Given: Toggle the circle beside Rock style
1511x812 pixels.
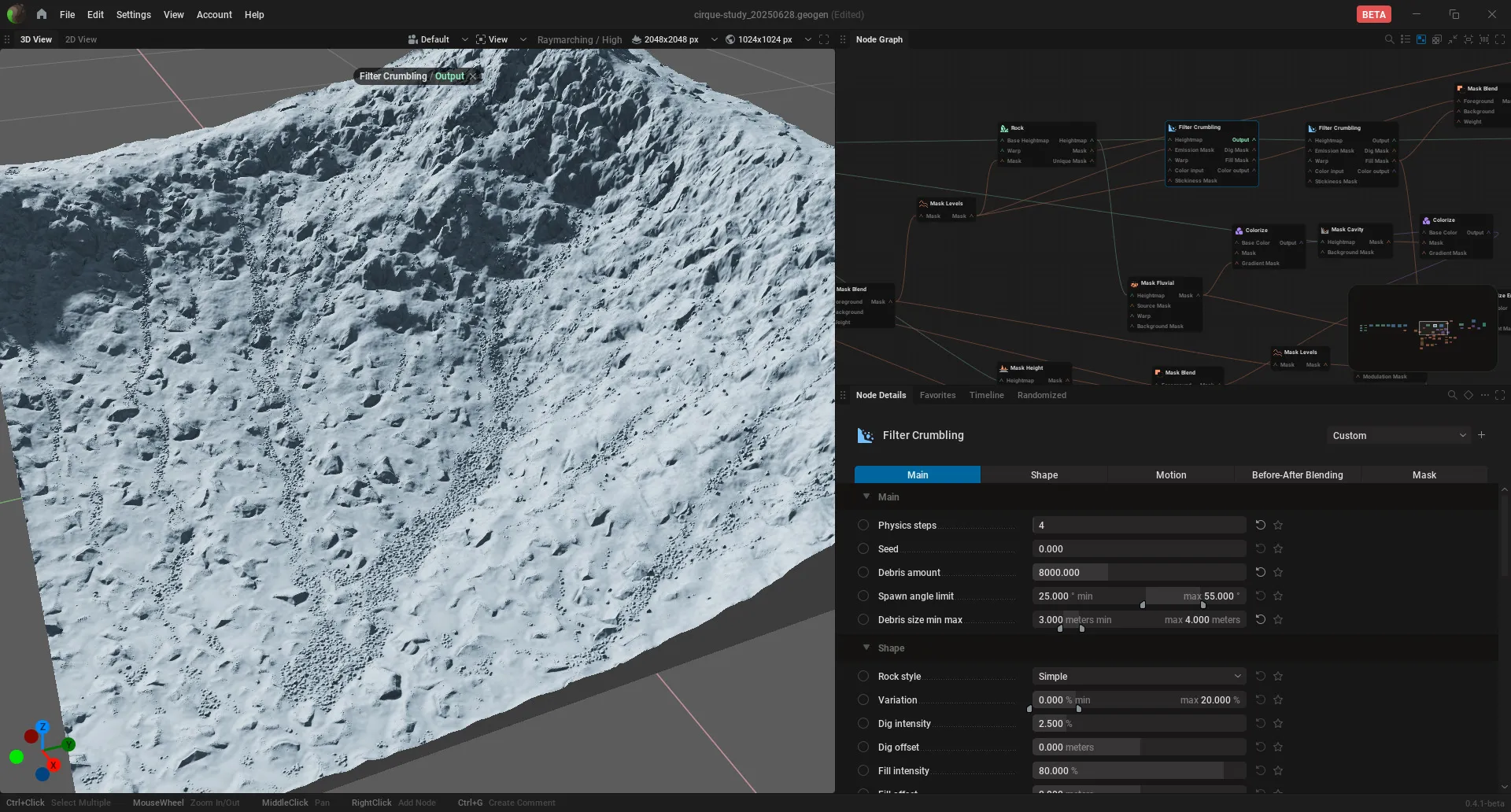Looking at the screenshot, I should 863,676.
